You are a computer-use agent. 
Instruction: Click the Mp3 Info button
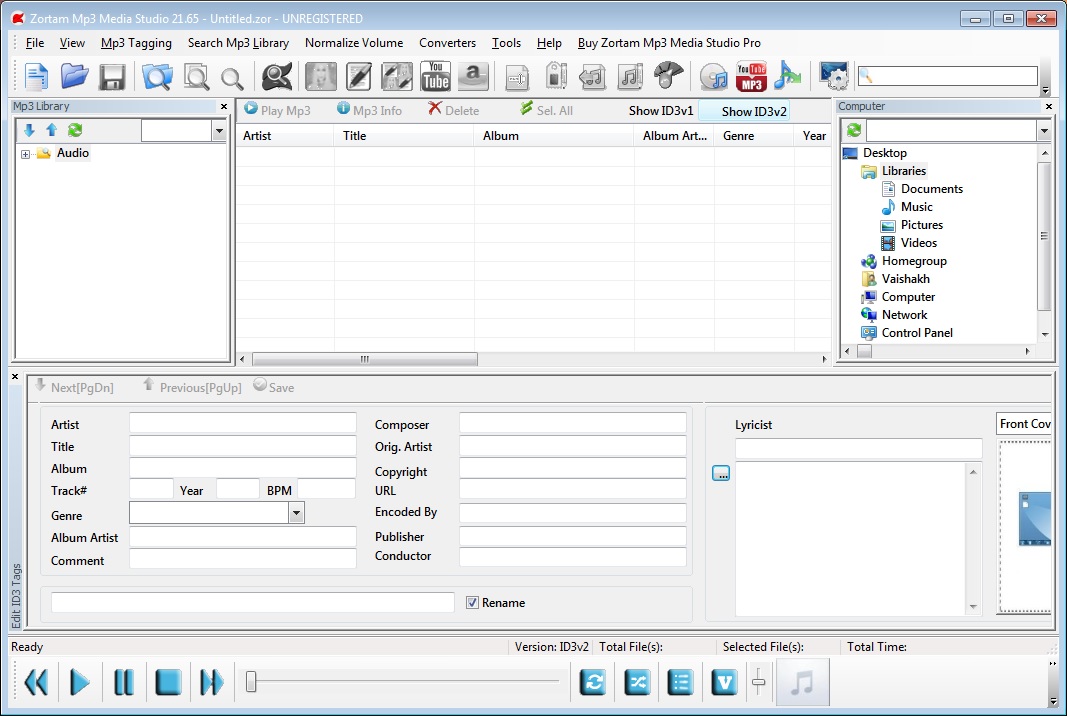[x=369, y=111]
